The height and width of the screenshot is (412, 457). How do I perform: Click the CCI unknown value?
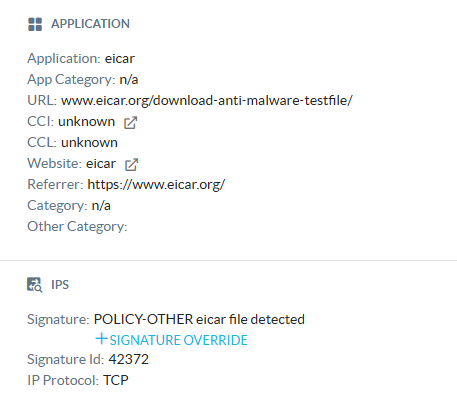pyautogui.click(x=86, y=122)
